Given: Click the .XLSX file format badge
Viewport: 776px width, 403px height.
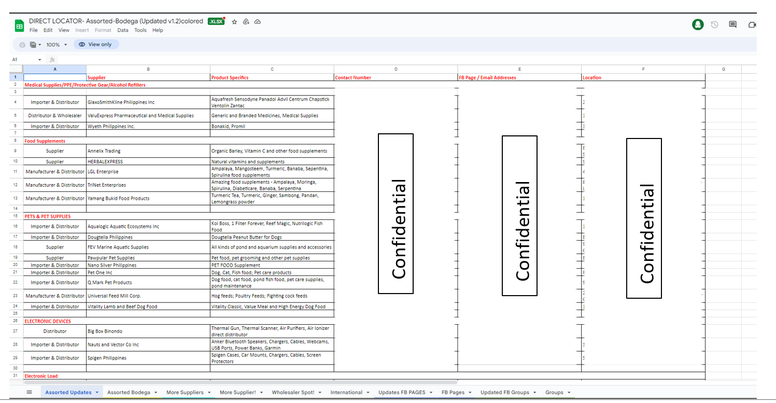Looking at the screenshot, I should tap(216, 21).
